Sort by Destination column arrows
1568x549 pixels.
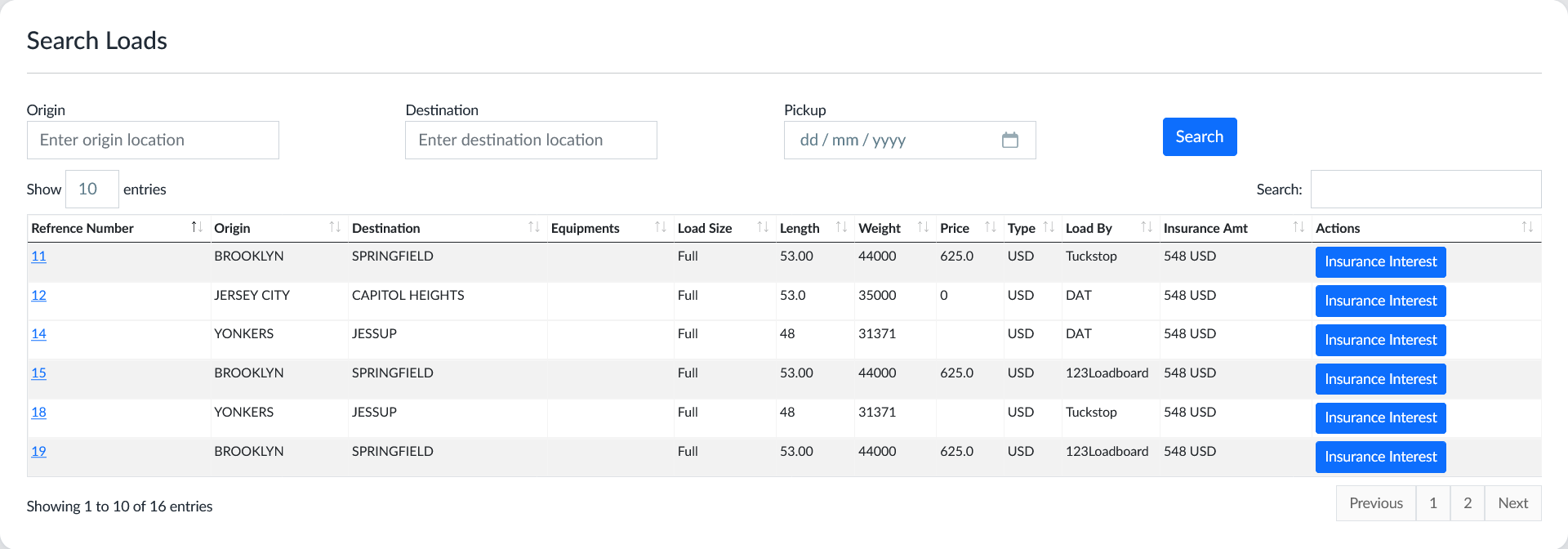click(534, 227)
